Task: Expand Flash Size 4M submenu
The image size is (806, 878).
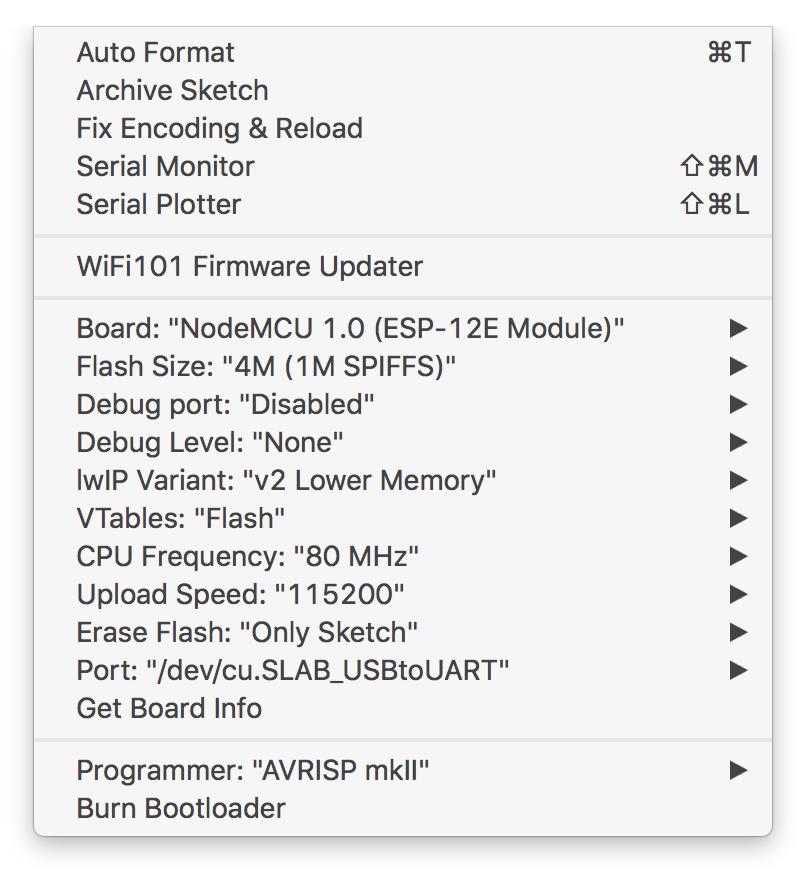Action: [x=266, y=366]
